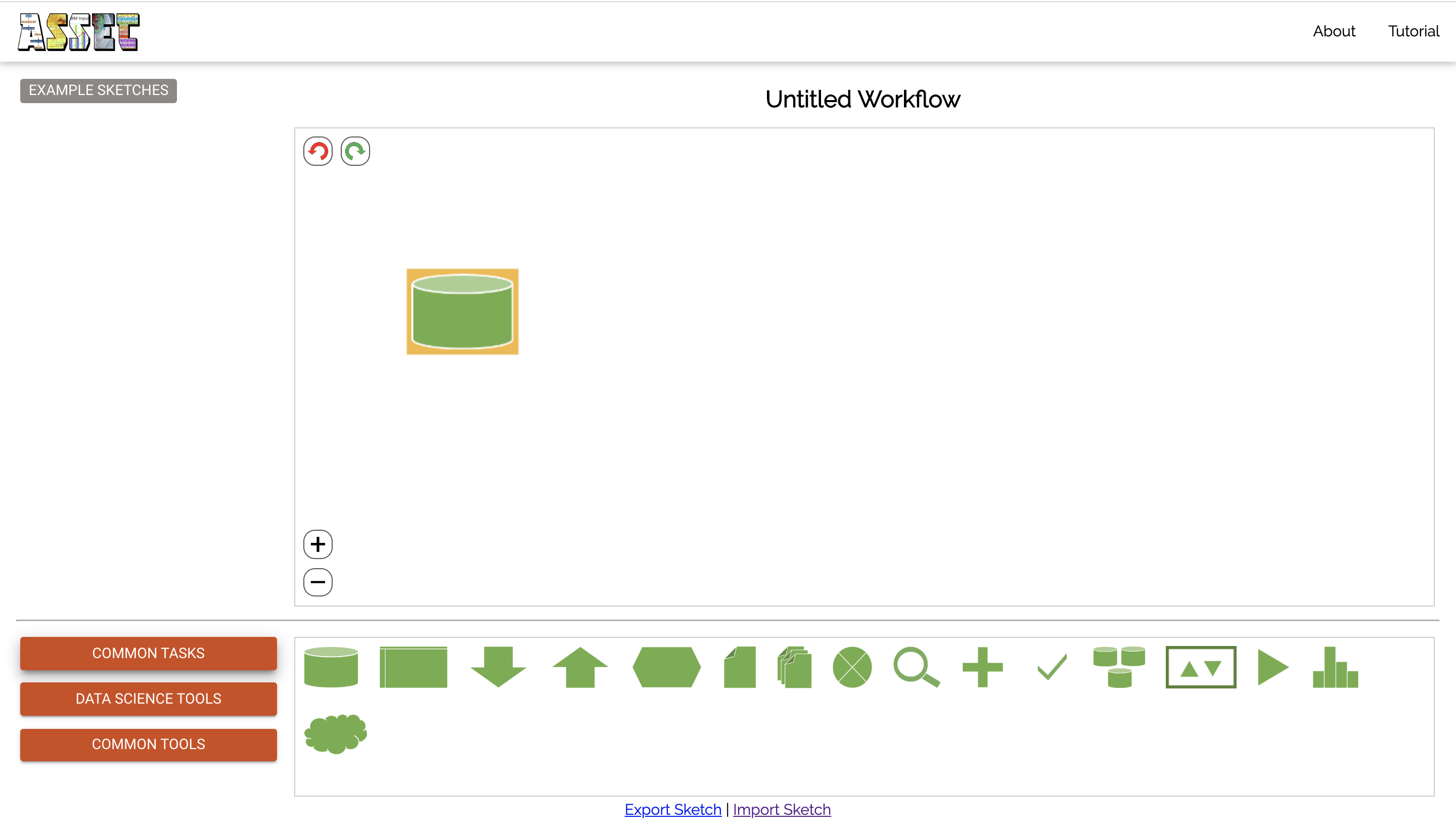
Task: Click the red undo arrow icon
Action: (x=317, y=152)
